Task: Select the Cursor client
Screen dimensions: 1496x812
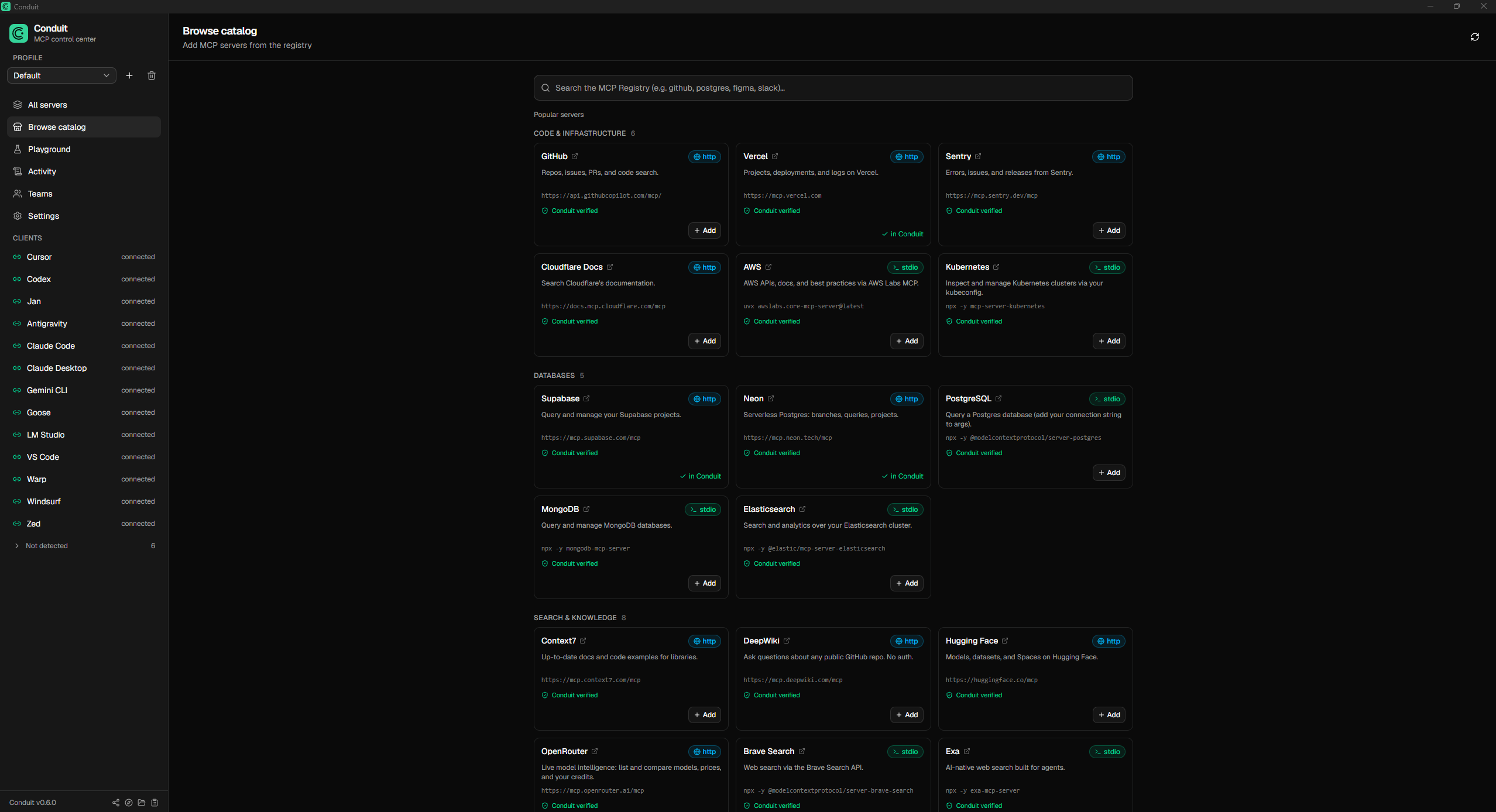Action: click(x=84, y=257)
